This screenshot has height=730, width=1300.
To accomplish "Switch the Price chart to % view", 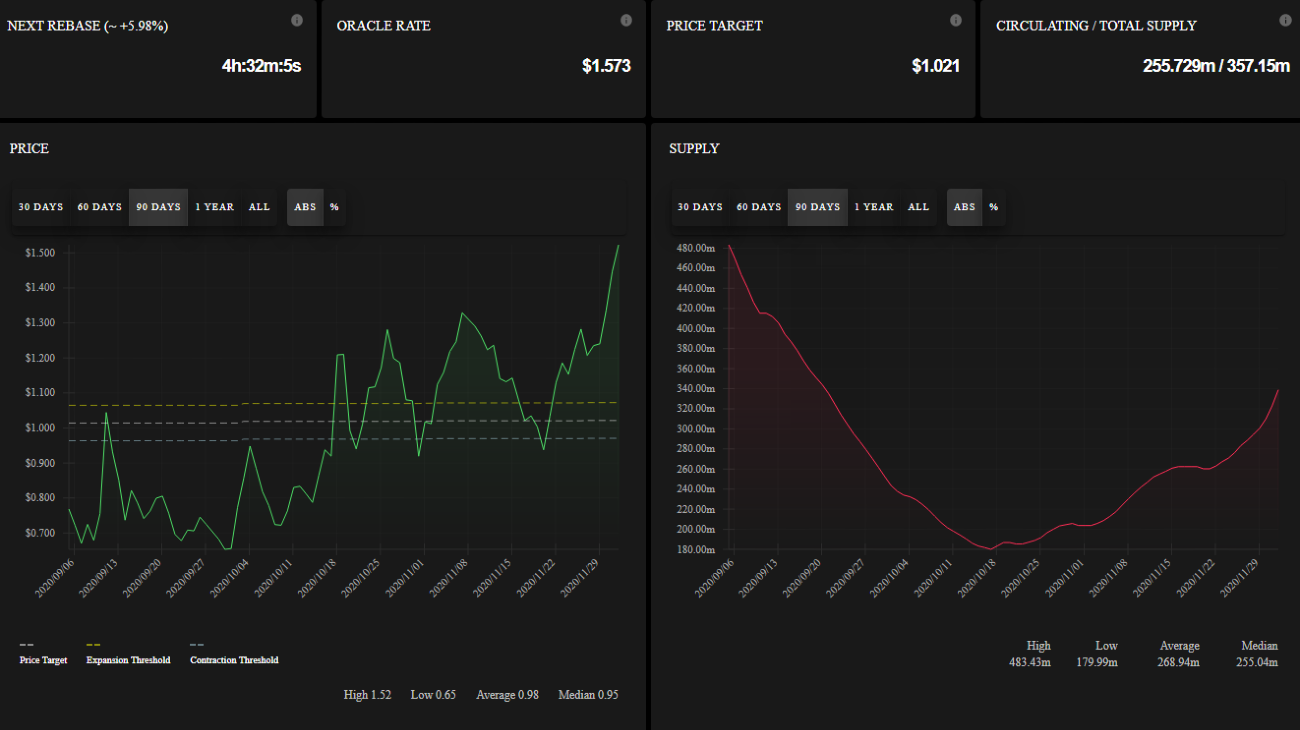I will (x=333, y=207).
